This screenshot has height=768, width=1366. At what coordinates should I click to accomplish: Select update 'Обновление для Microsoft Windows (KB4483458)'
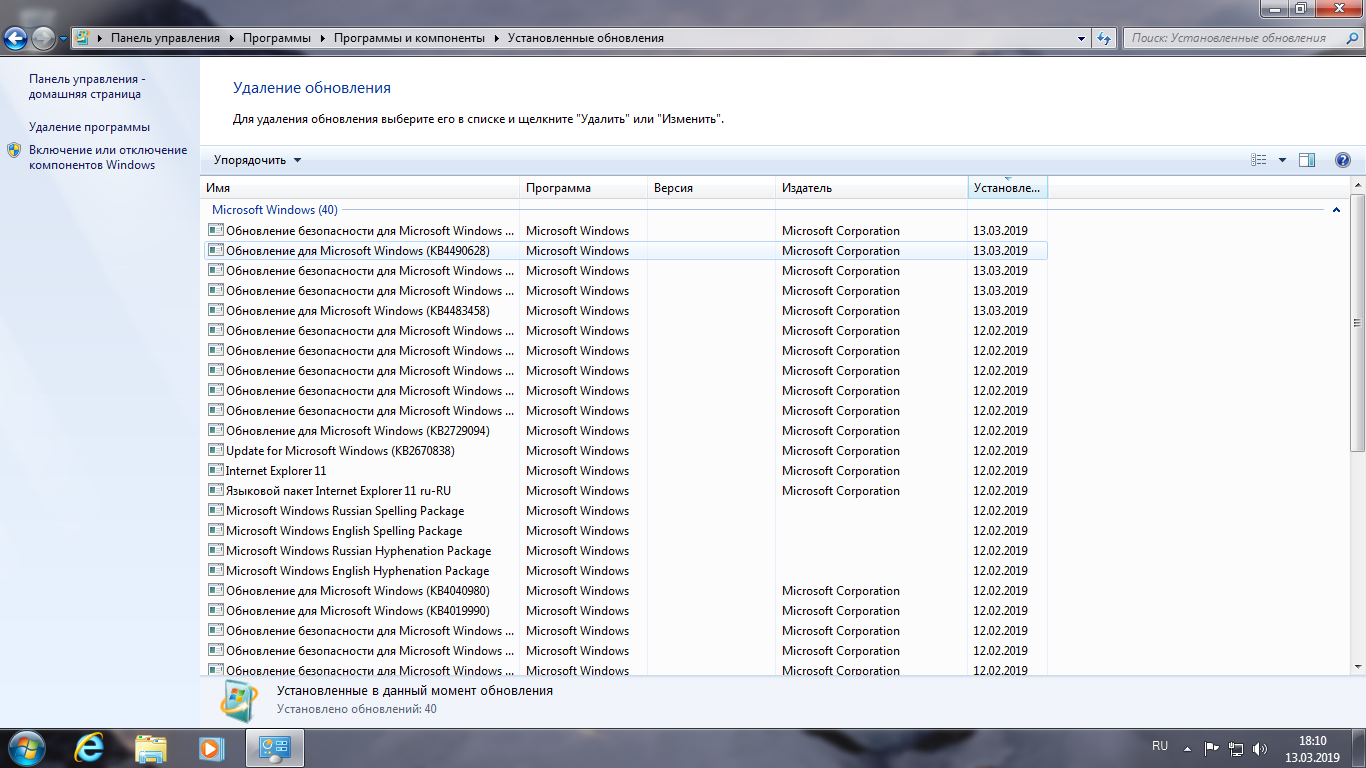click(626, 311)
